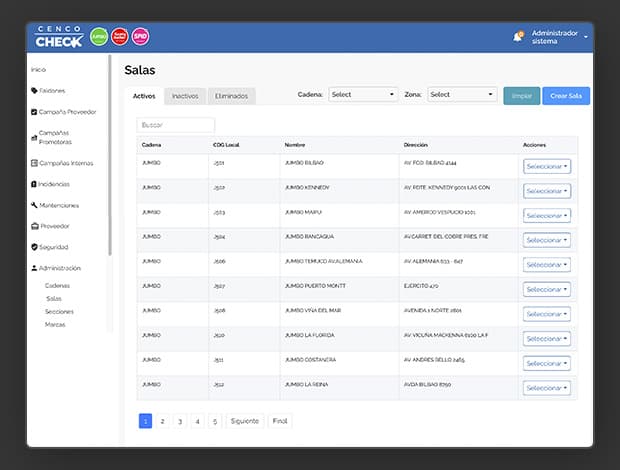Open Proveedor in the sidebar
The height and width of the screenshot is (470, 620).
point(54,226)
